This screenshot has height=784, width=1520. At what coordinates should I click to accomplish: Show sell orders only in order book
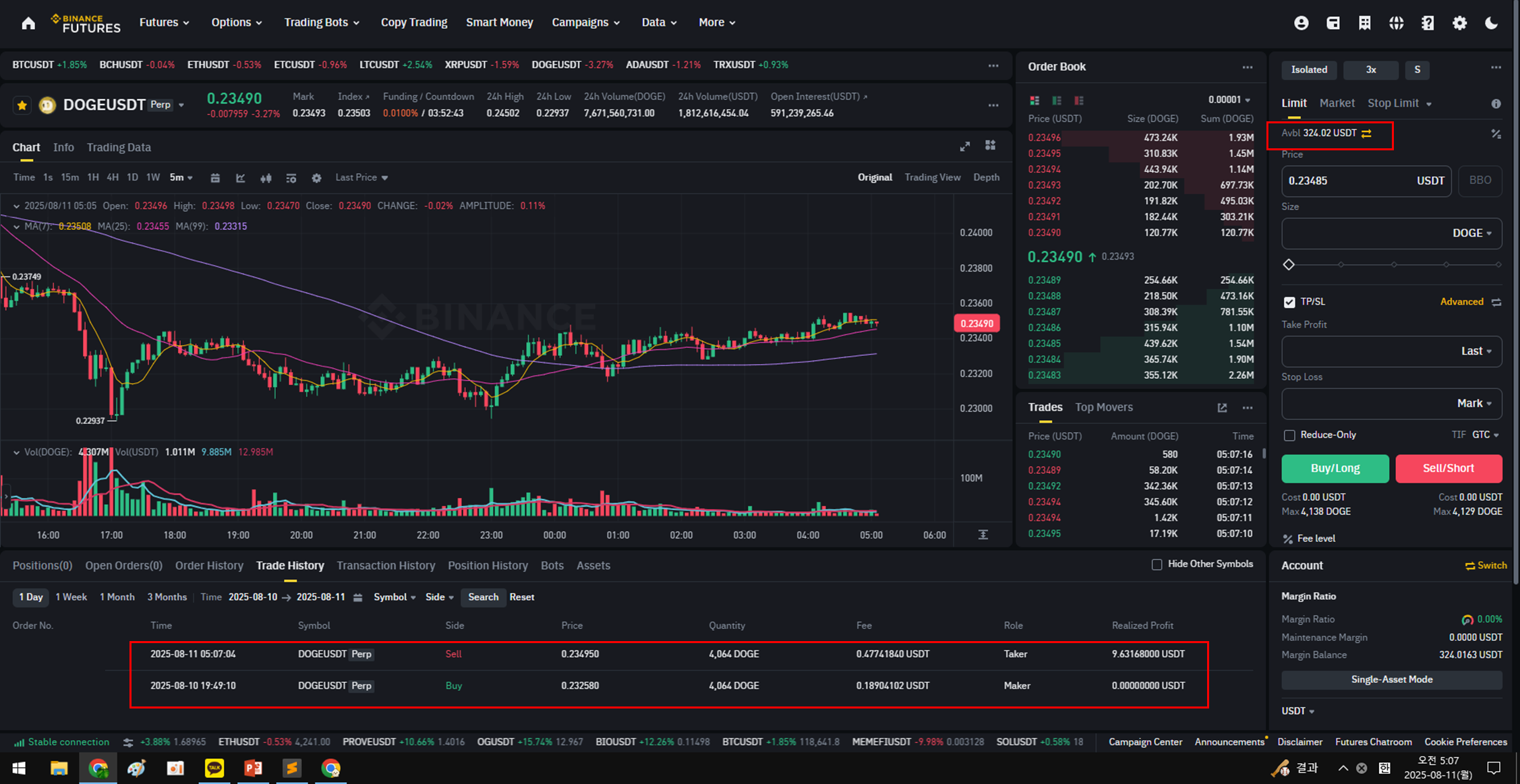coord(1079,100)
